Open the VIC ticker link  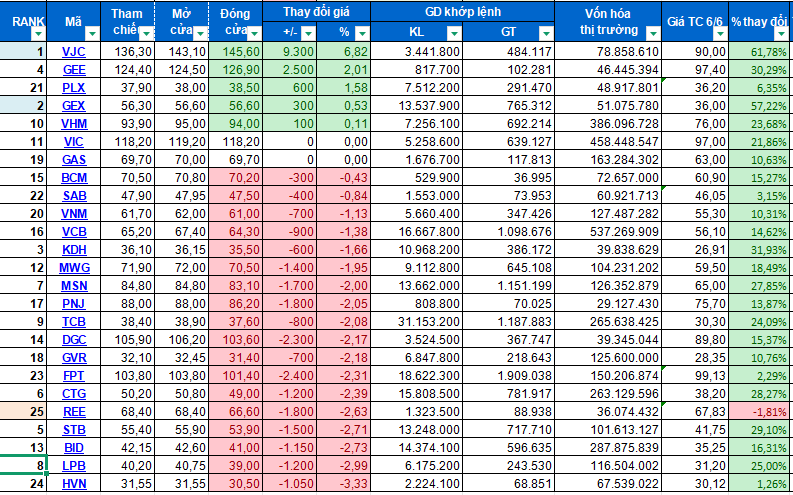73,142
